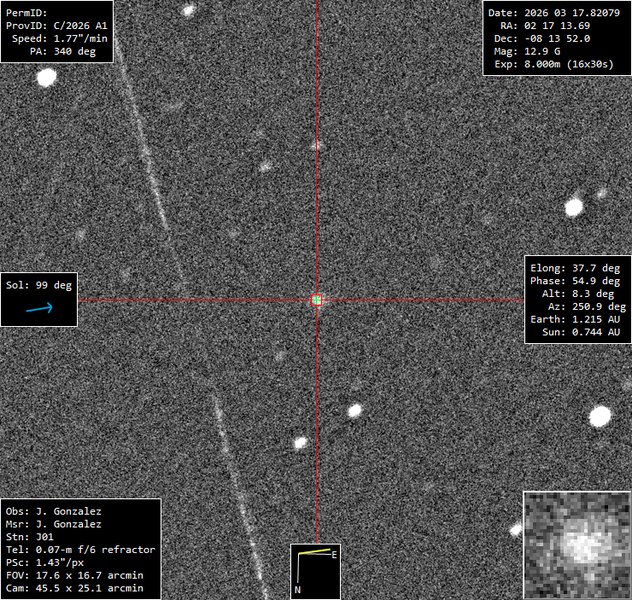Click the 'PA: 340 deg' entry
632x600 pixels.
pyautogui.click(x=63, y=52)
